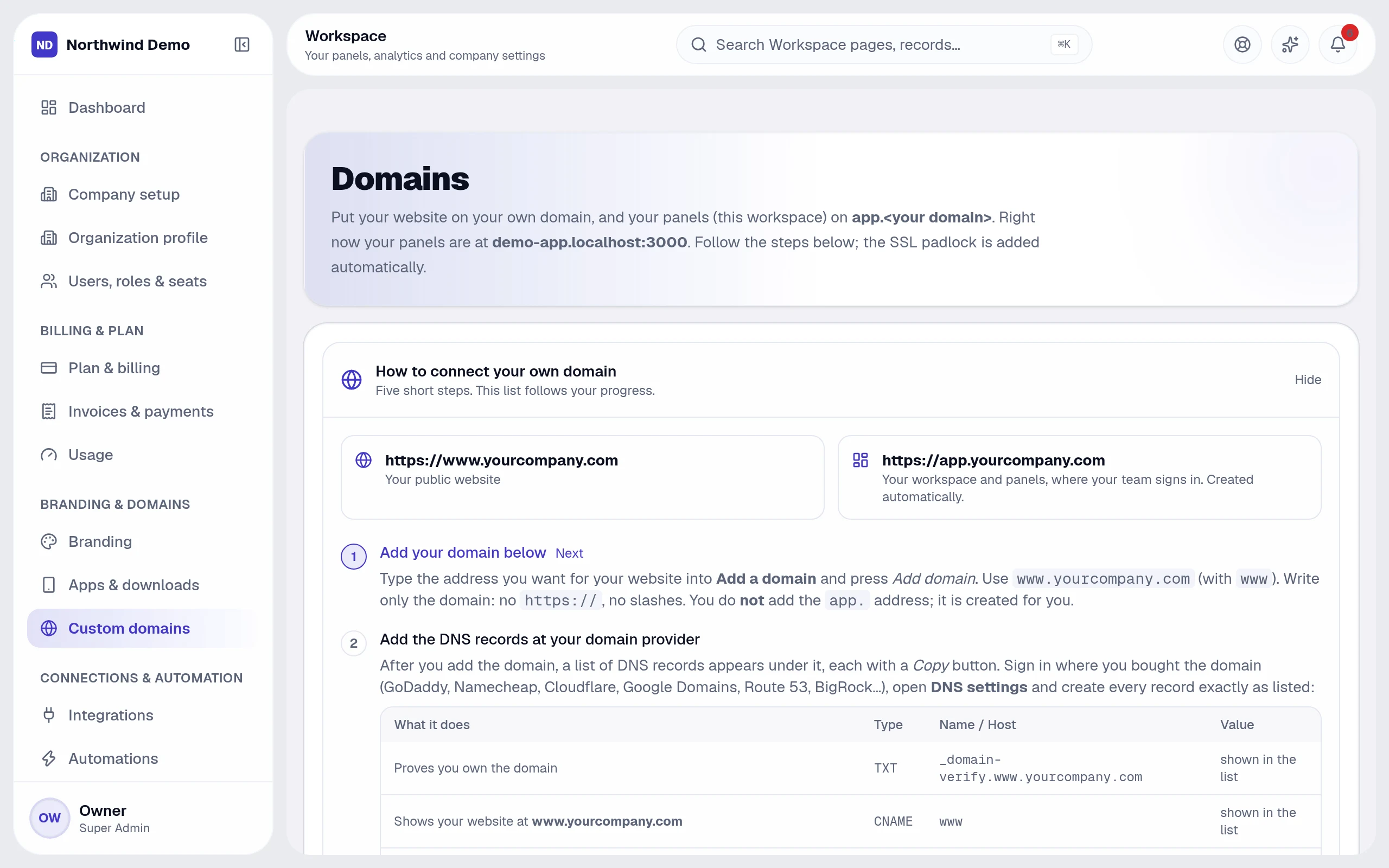Click the https://www.yourcompany.com card title
This screenshot has width=1389, height=868.
pyautogui.click(x=501, y=460)
